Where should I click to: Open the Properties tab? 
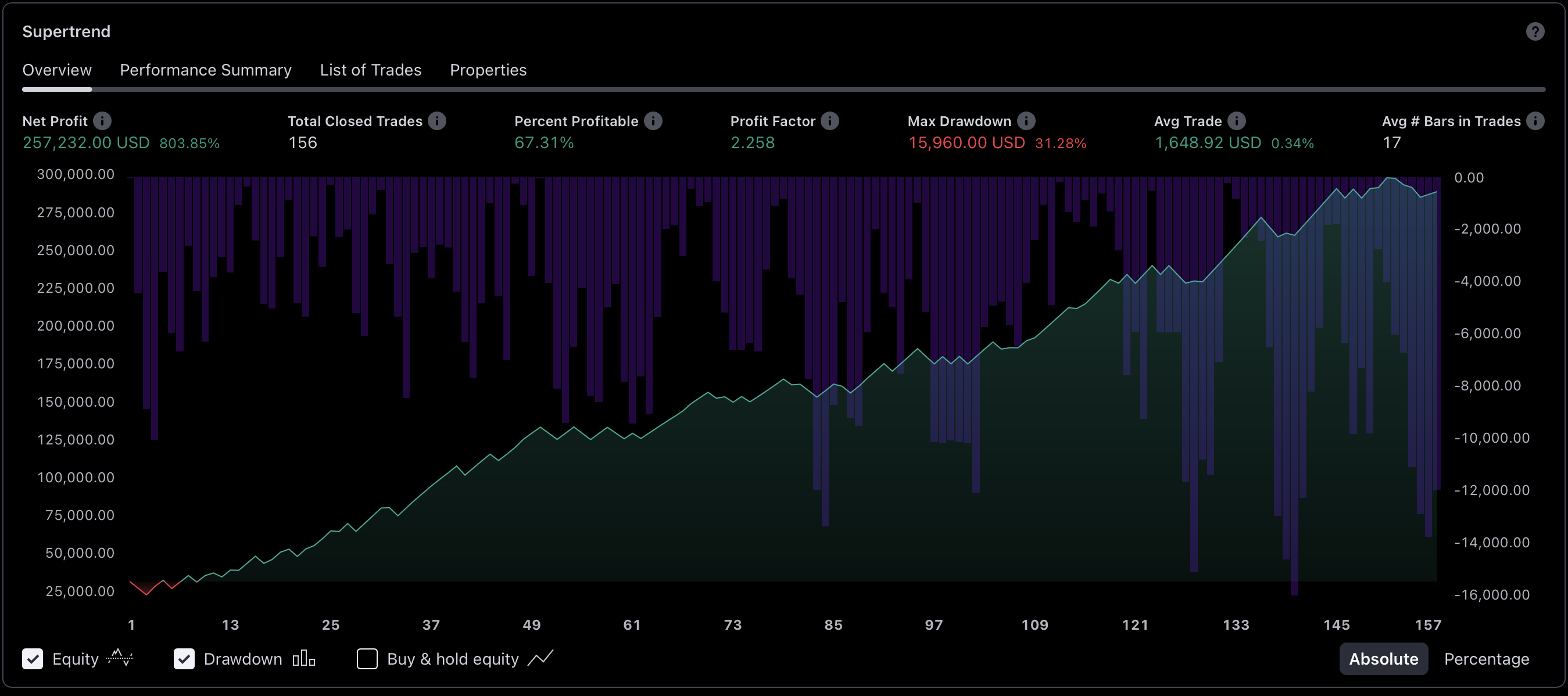(488, 70)
